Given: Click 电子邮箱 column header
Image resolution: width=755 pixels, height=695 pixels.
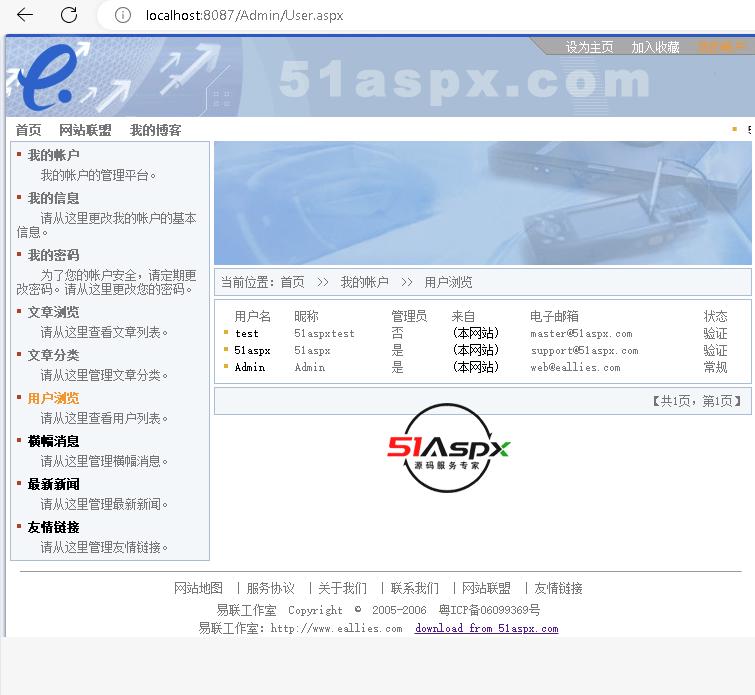Looking at the screenshot, I should click(554, 316).
